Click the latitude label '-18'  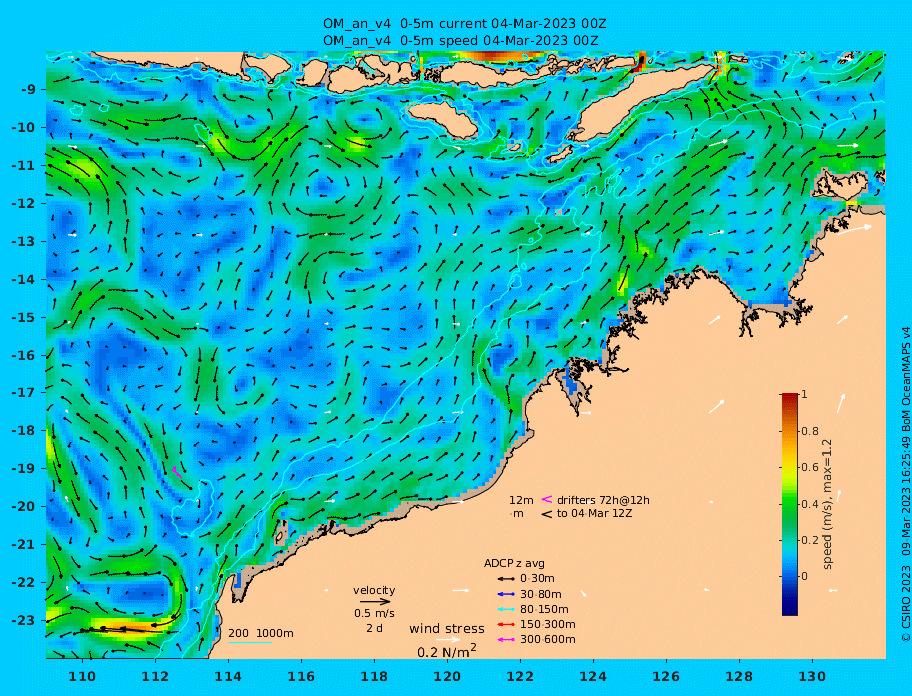26,431
